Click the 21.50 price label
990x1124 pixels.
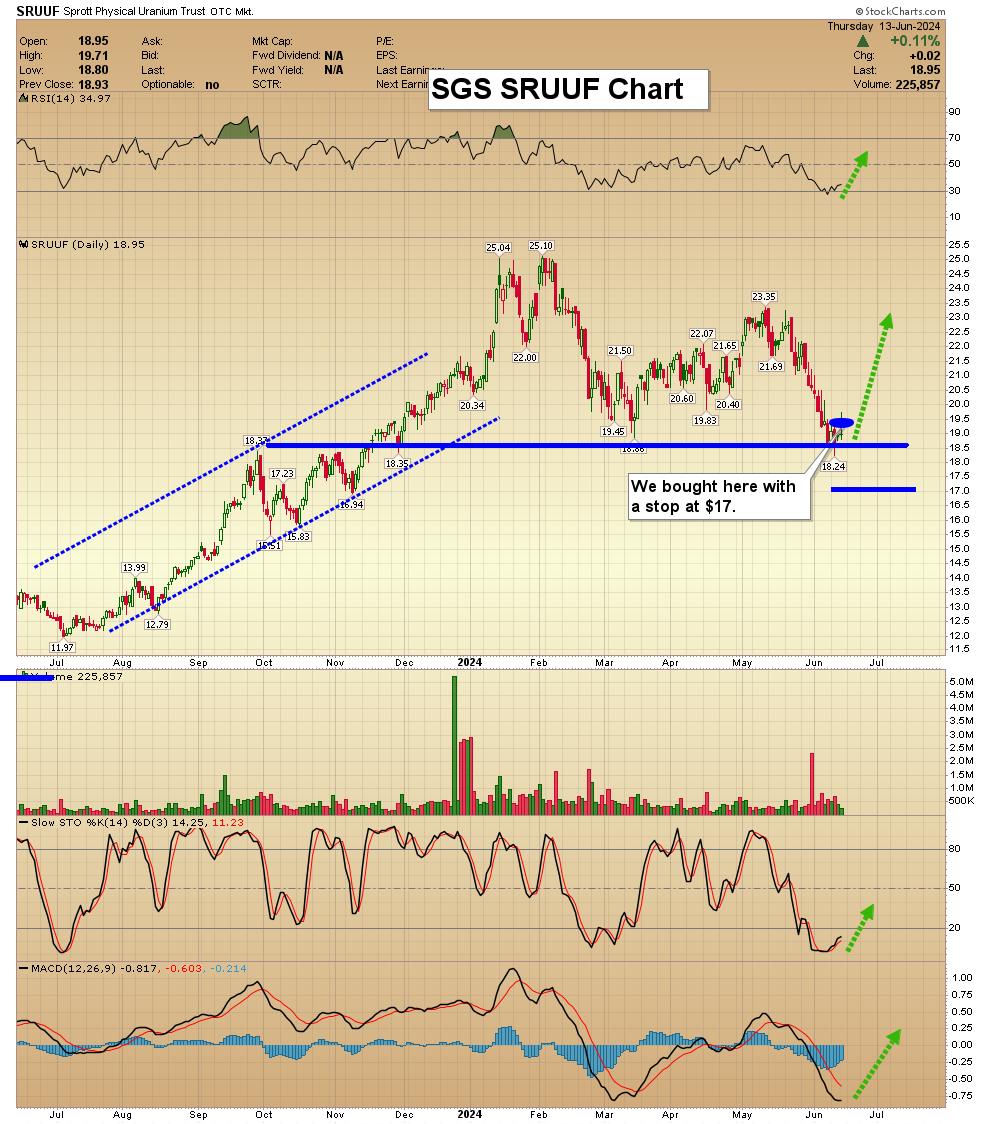click(x=620, y=351)
